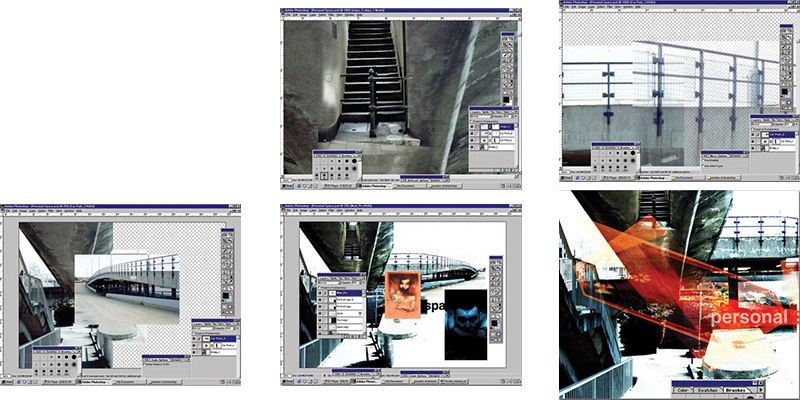Open Layer menu in portraits screenshot

(313, 210)
